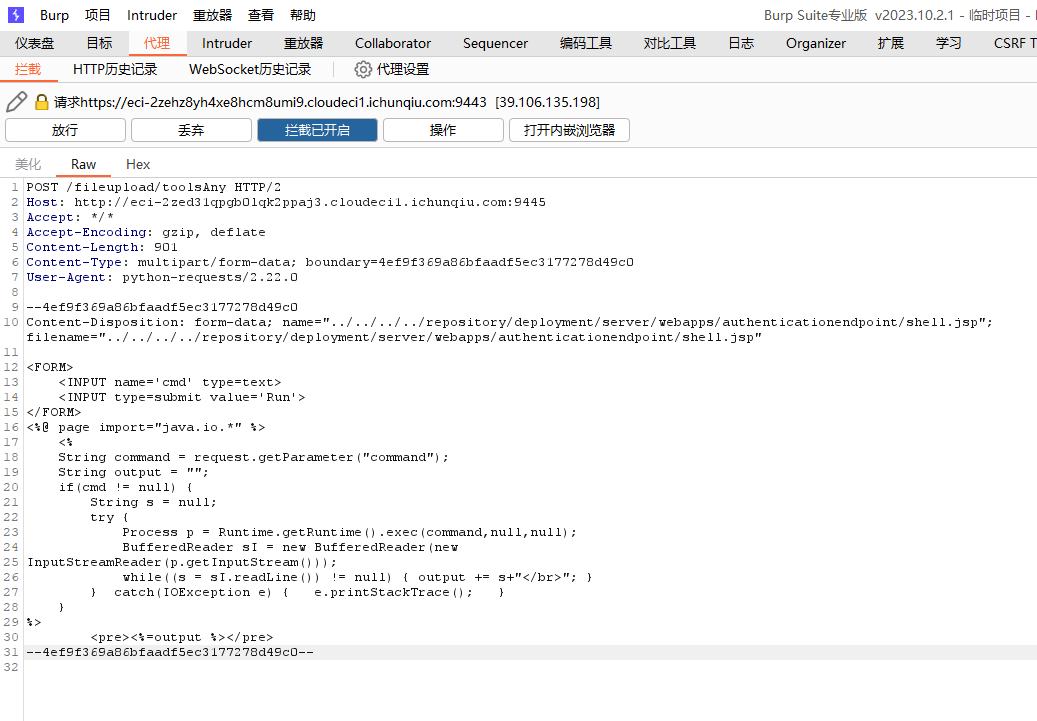
Task: Open the 帮助 menu
Action: [x=303, y=15]
